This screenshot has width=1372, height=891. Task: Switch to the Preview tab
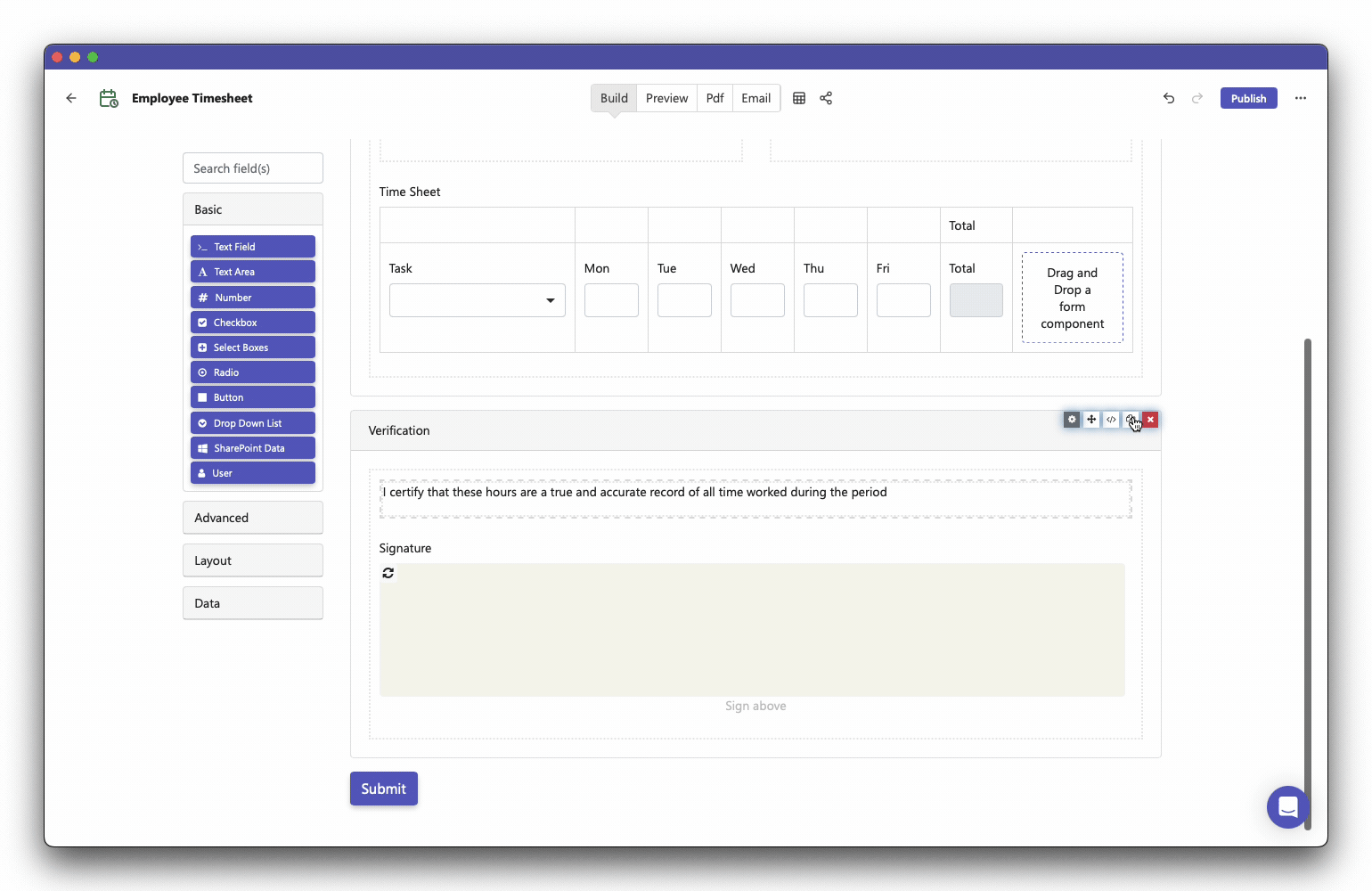click(x=666, y=98)
